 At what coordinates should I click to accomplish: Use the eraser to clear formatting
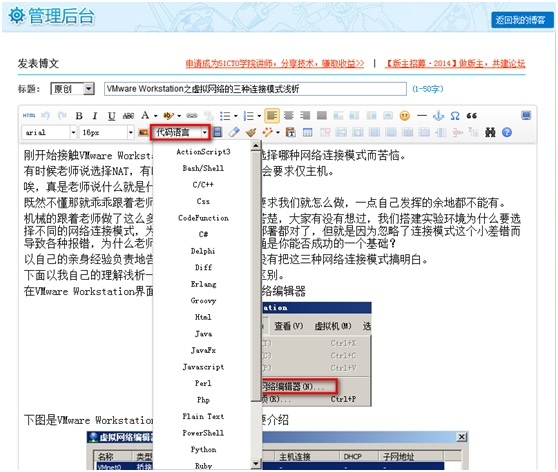point(234,132)
